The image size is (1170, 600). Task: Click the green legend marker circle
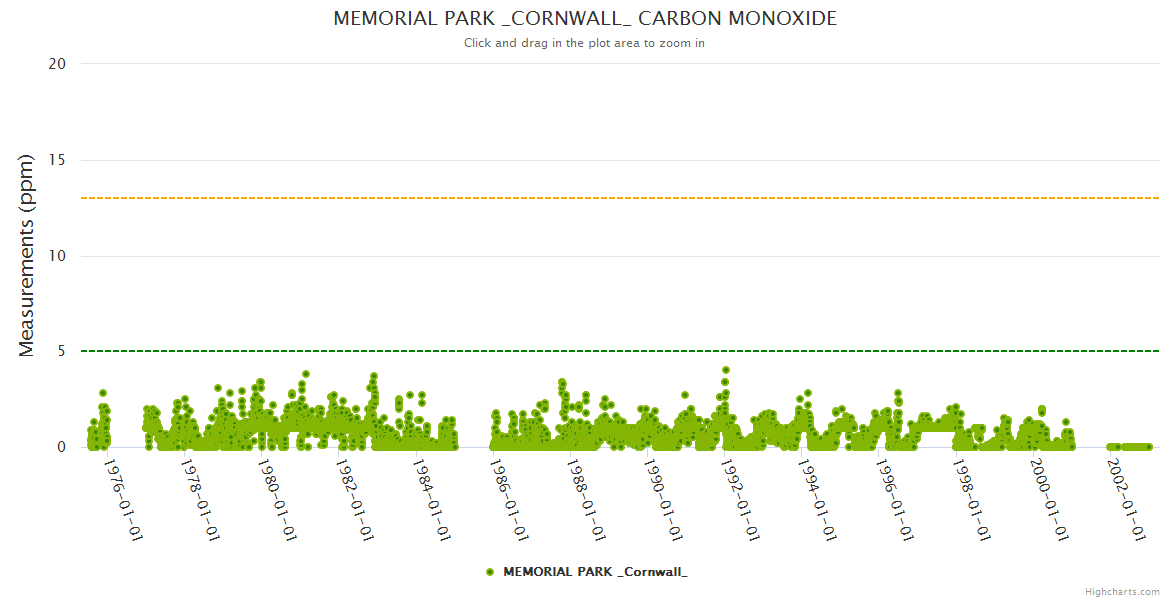coord(490,572)
